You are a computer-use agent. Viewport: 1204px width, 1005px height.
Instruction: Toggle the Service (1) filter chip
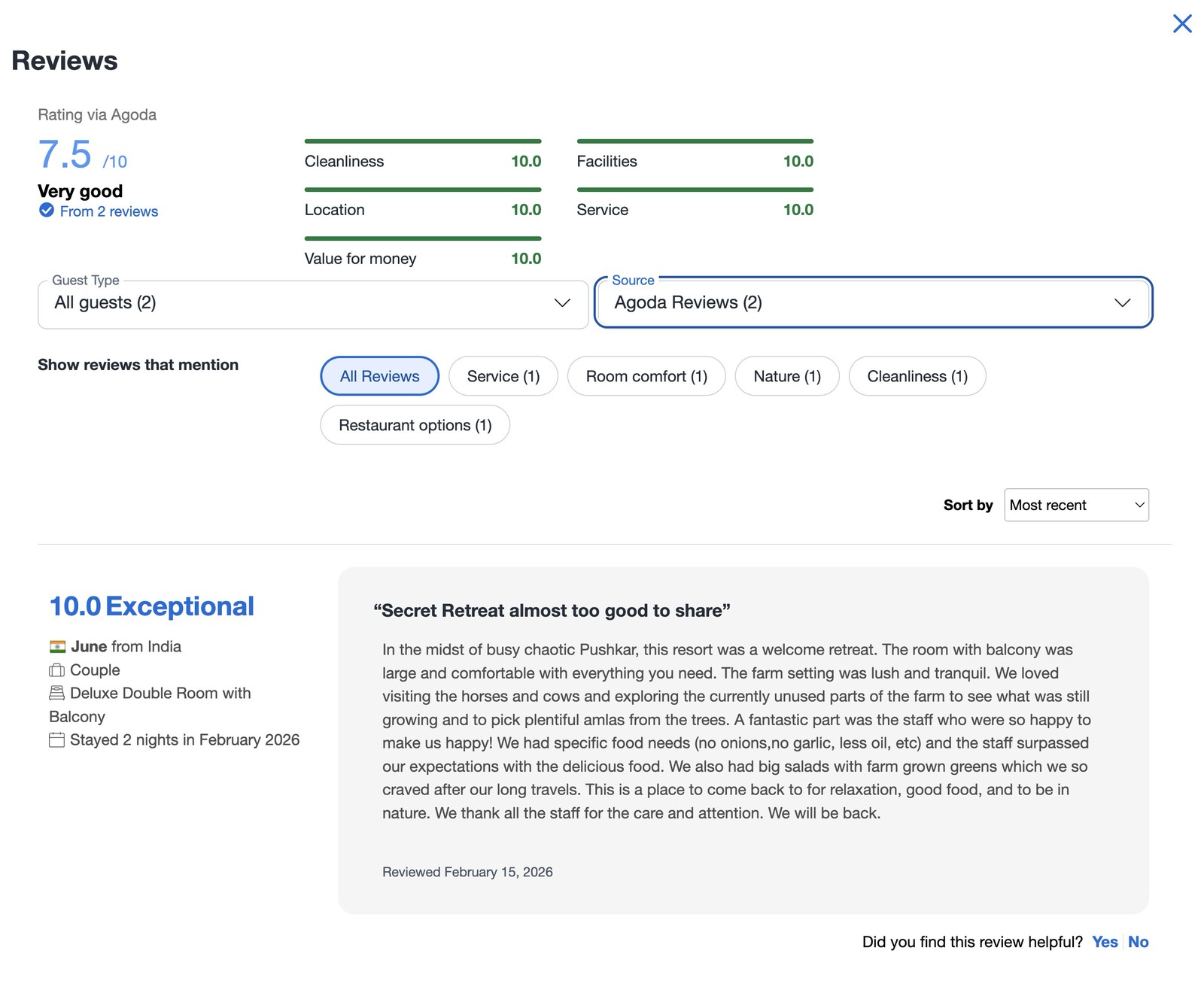tap(503, 376)
